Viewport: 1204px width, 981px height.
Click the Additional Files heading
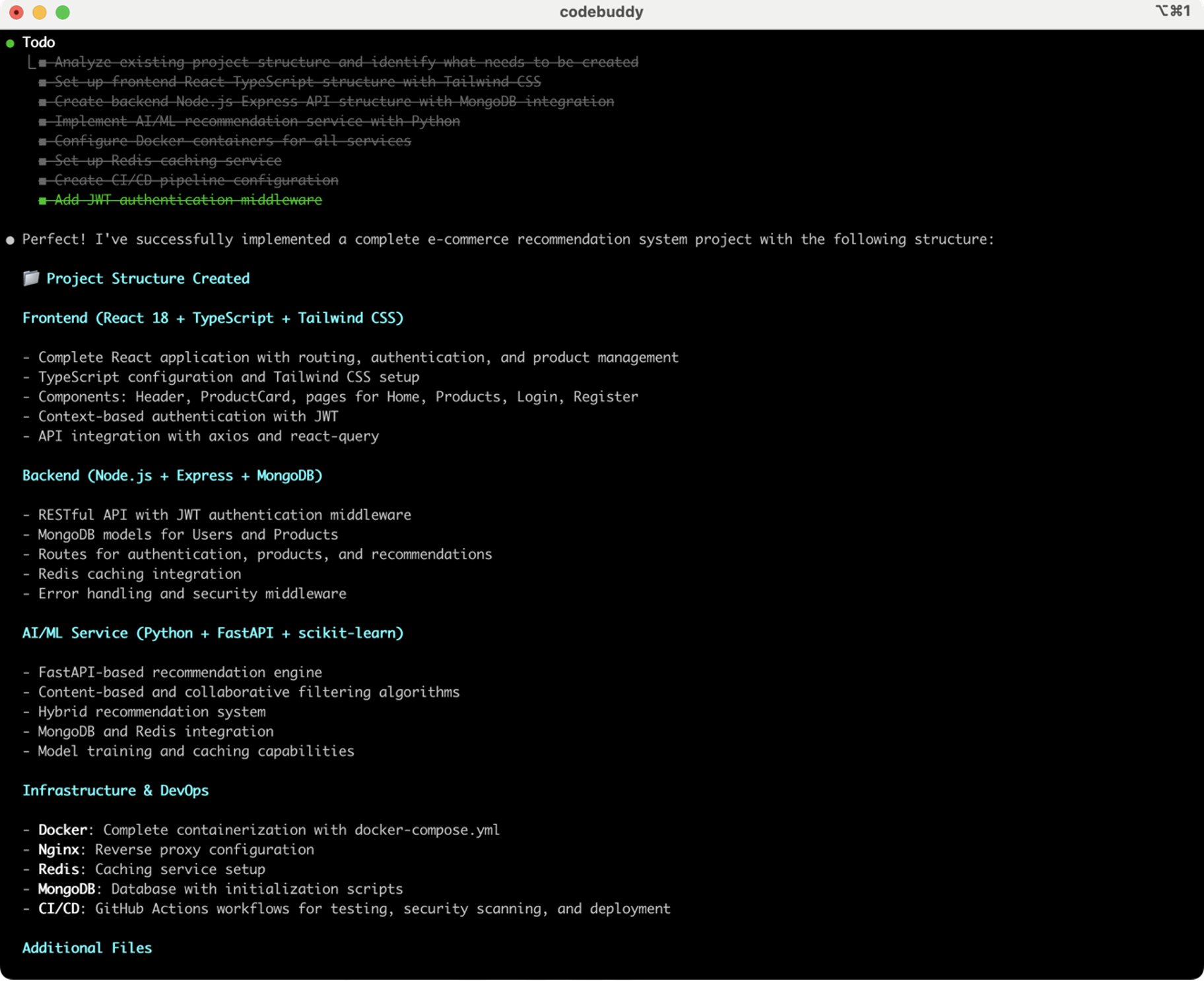(87, 948)
